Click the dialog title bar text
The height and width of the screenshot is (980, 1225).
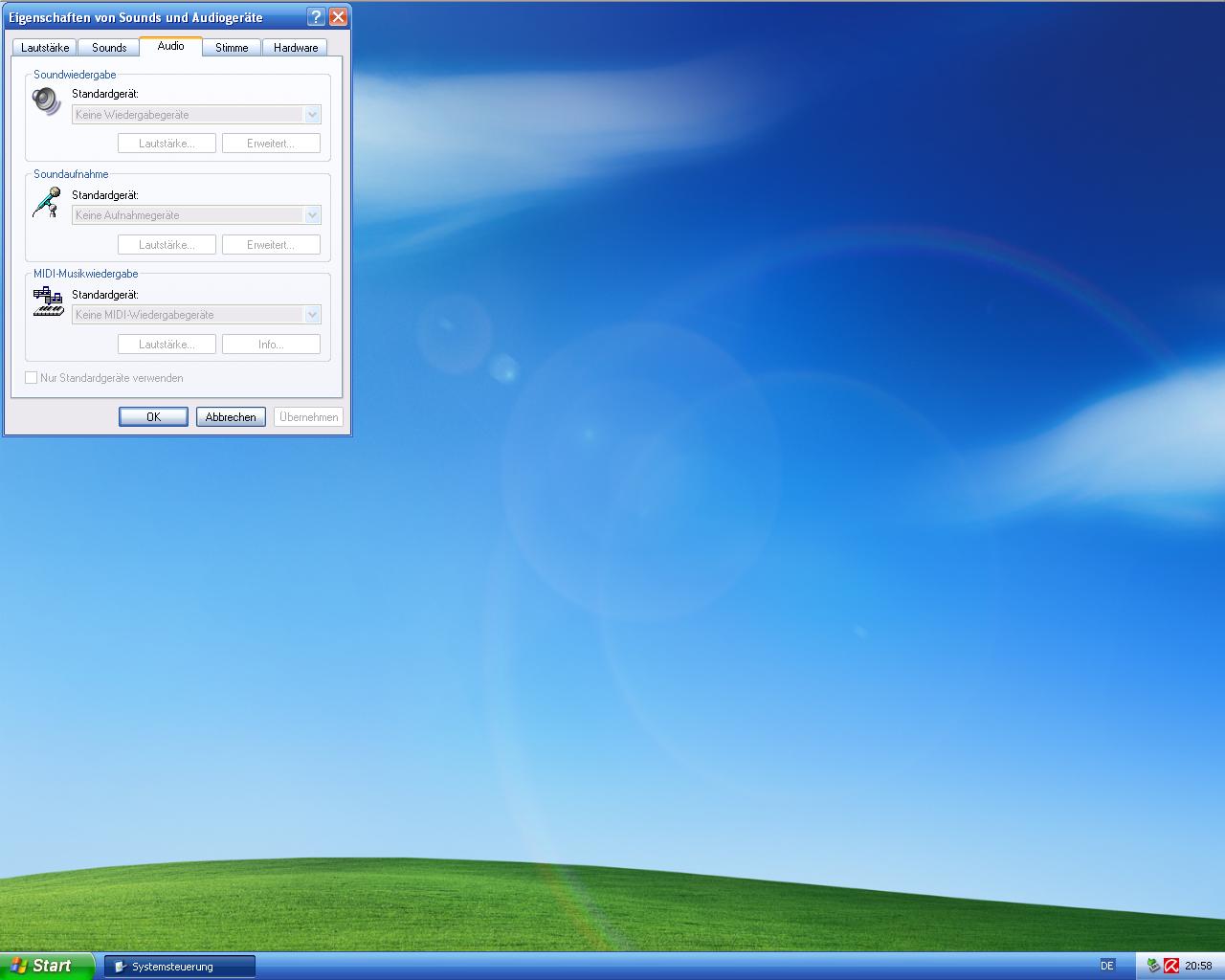click(x=136, y=17)
